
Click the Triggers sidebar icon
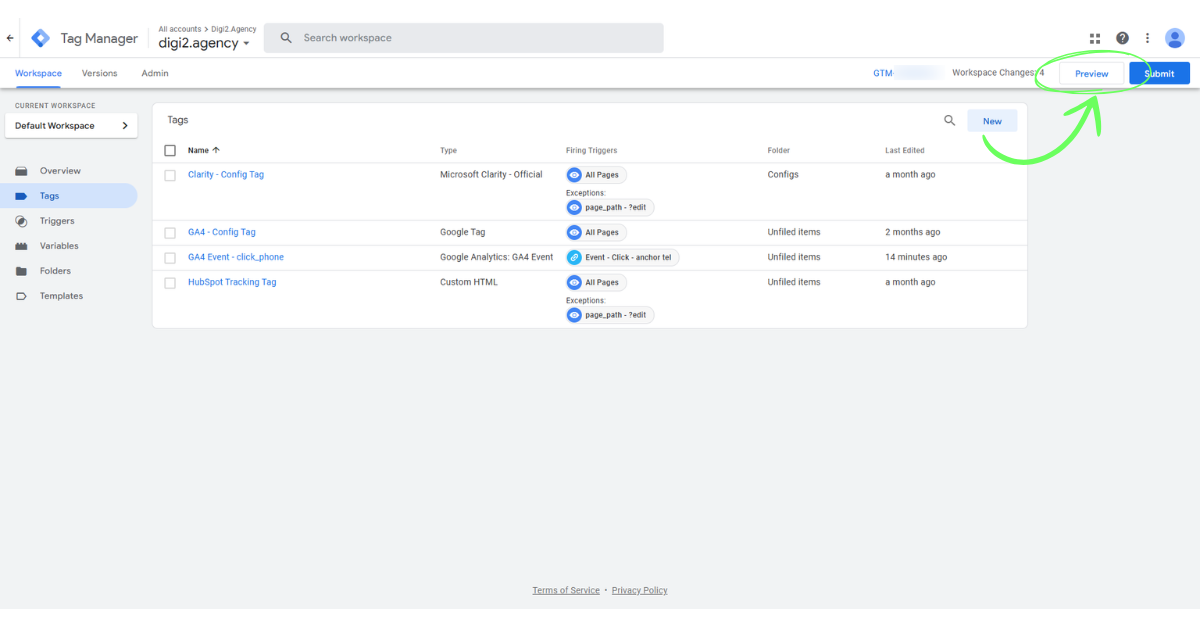click(21, 221)
